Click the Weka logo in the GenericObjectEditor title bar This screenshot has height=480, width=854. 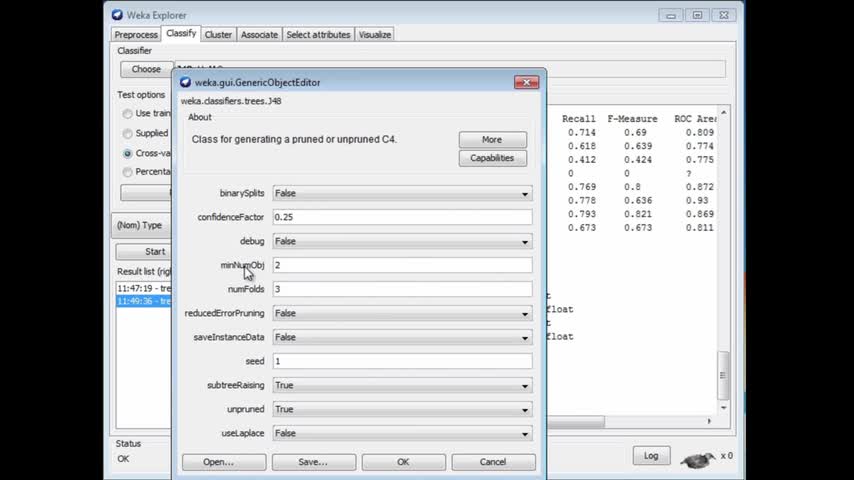(x=185, y=82)
